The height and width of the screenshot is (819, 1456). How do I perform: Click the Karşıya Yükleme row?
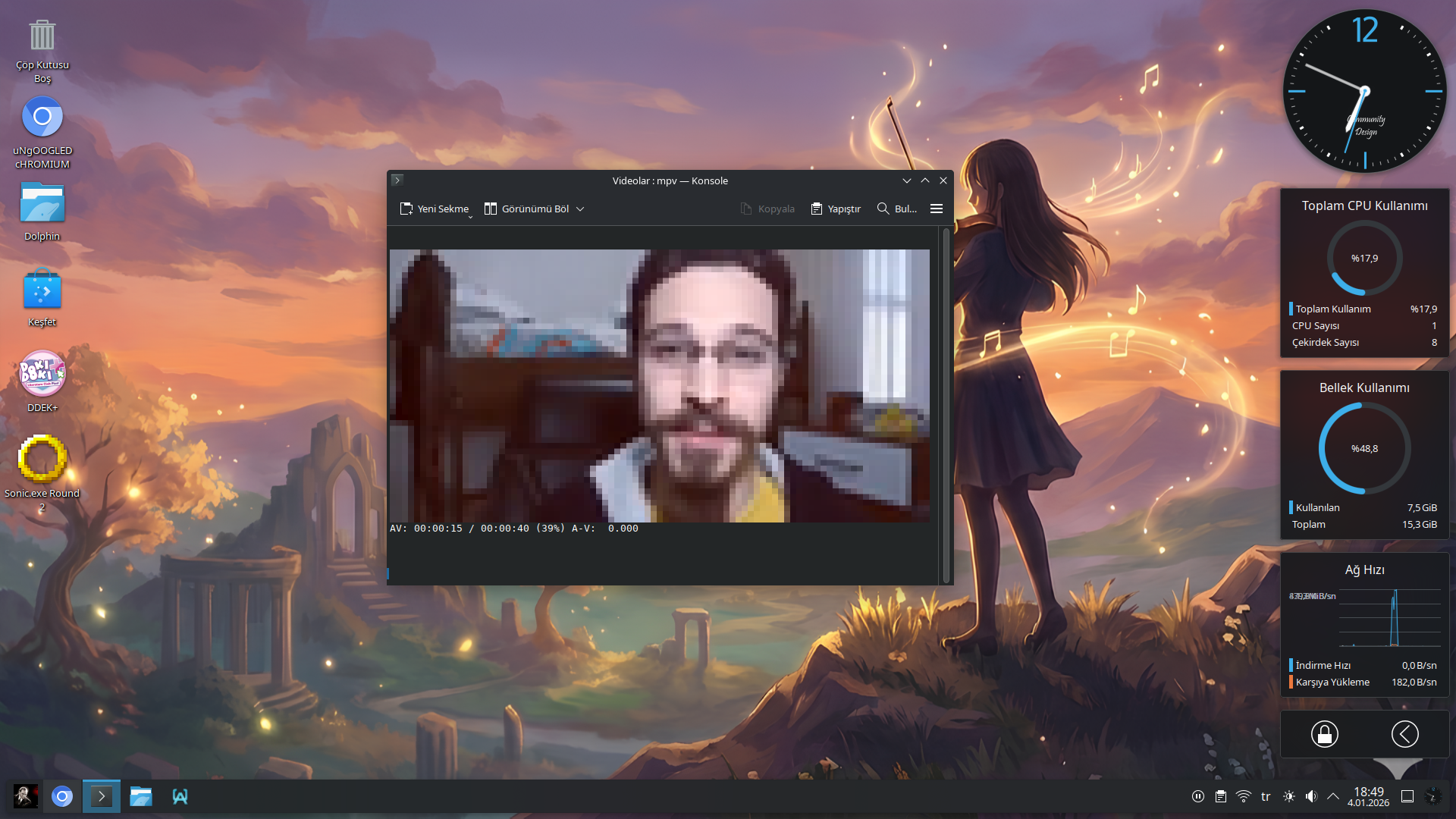1364,682
